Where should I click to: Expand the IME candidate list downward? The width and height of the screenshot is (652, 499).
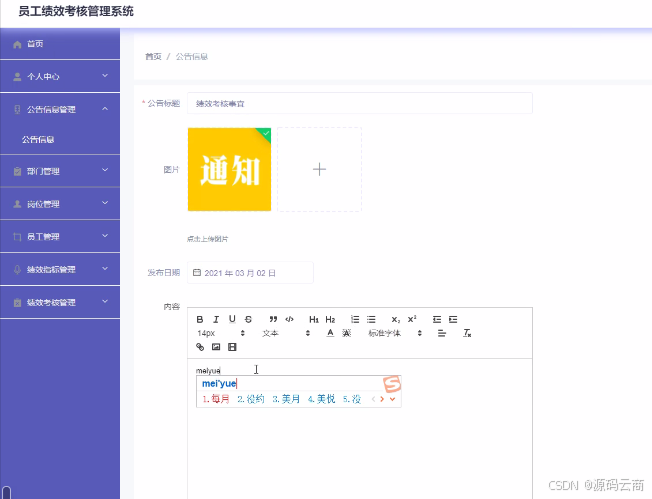tap(392, 399)
